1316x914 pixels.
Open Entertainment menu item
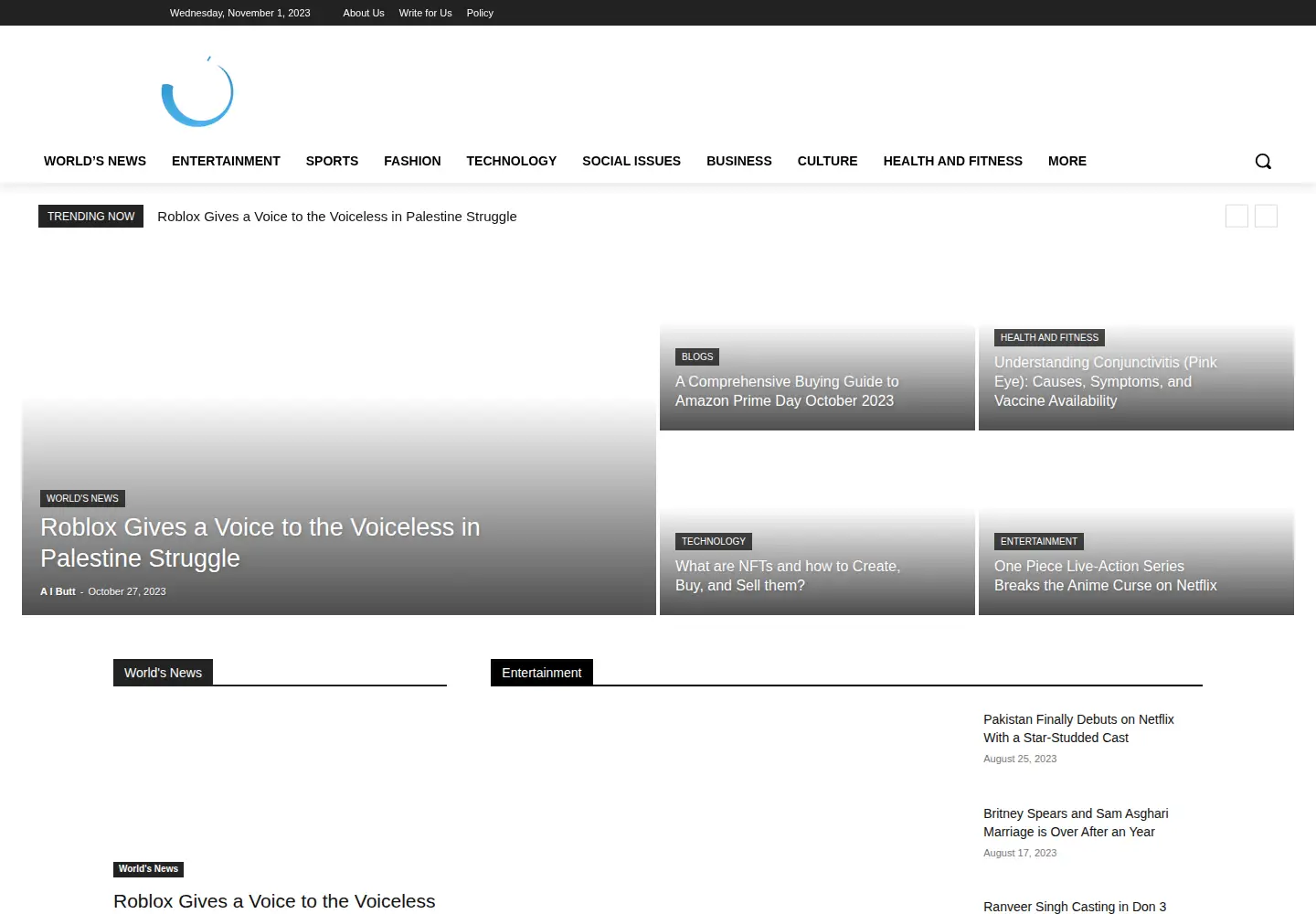(226, 161)
